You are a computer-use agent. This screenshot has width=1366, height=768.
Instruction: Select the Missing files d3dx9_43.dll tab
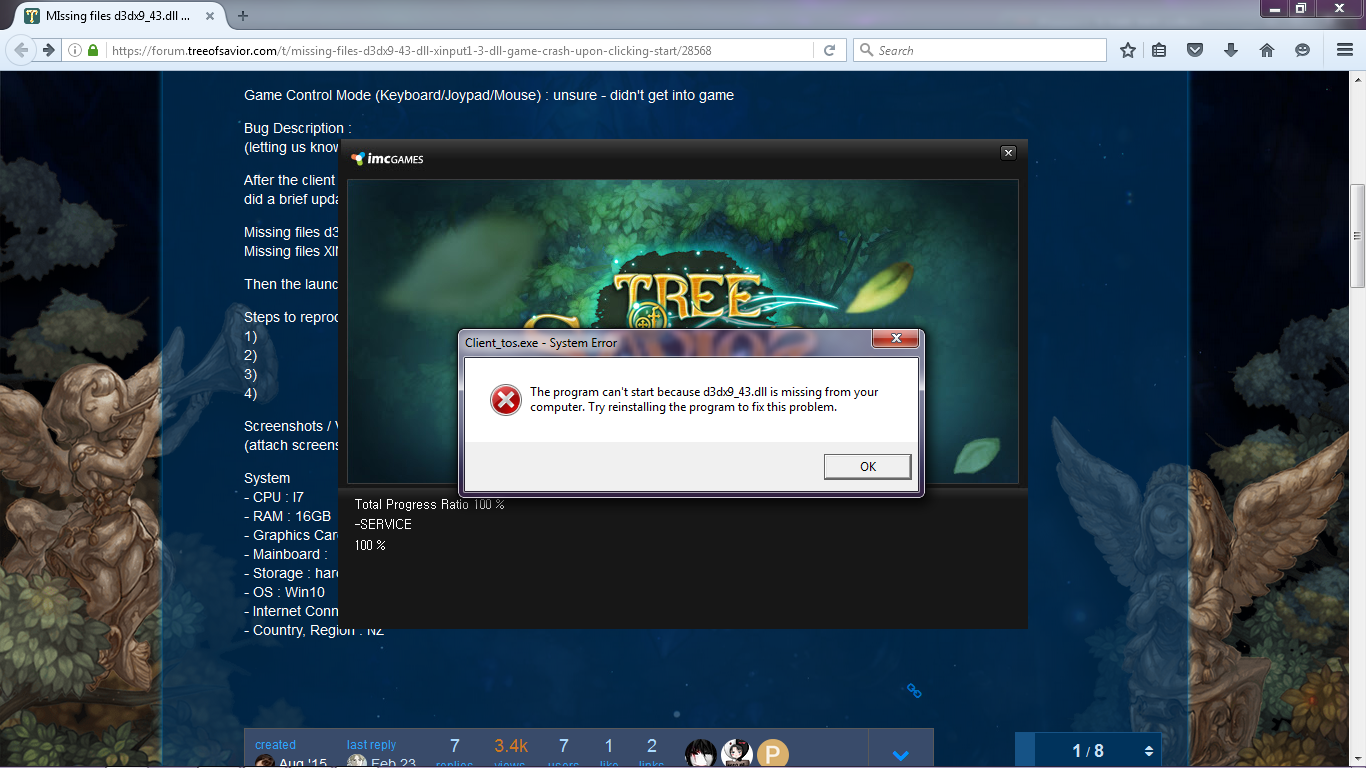click(118, 15)
